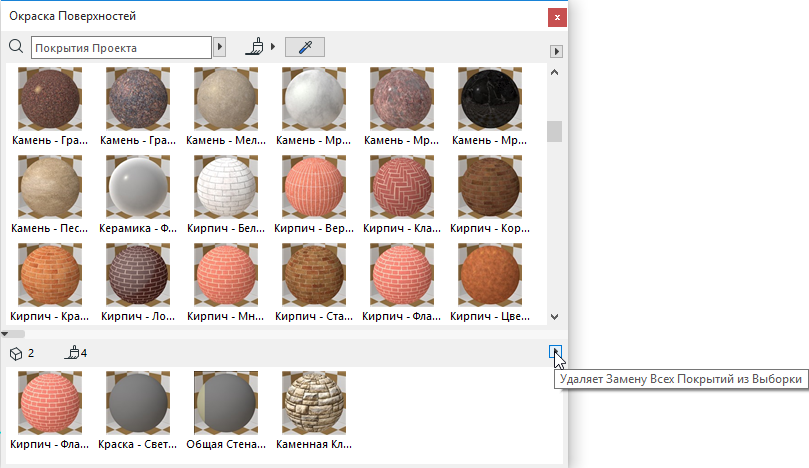The height and width of the screenshot is (468, 809).
Task: Select the paint brush surface tool
Action: [x=256, y=46]
